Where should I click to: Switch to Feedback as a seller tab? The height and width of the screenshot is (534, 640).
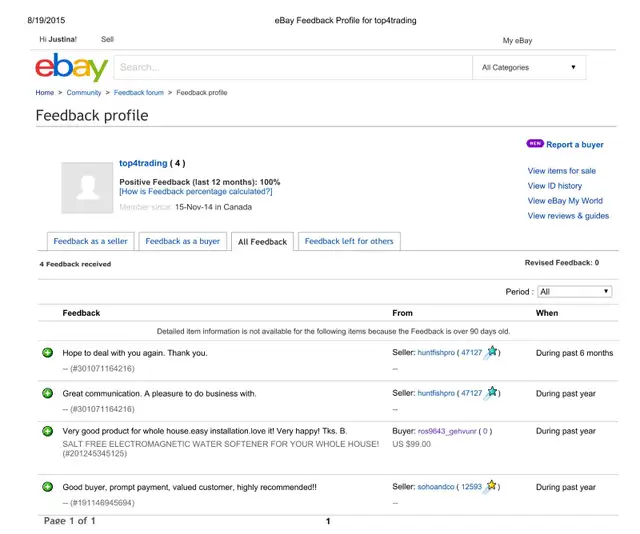[x=91, y=241]
